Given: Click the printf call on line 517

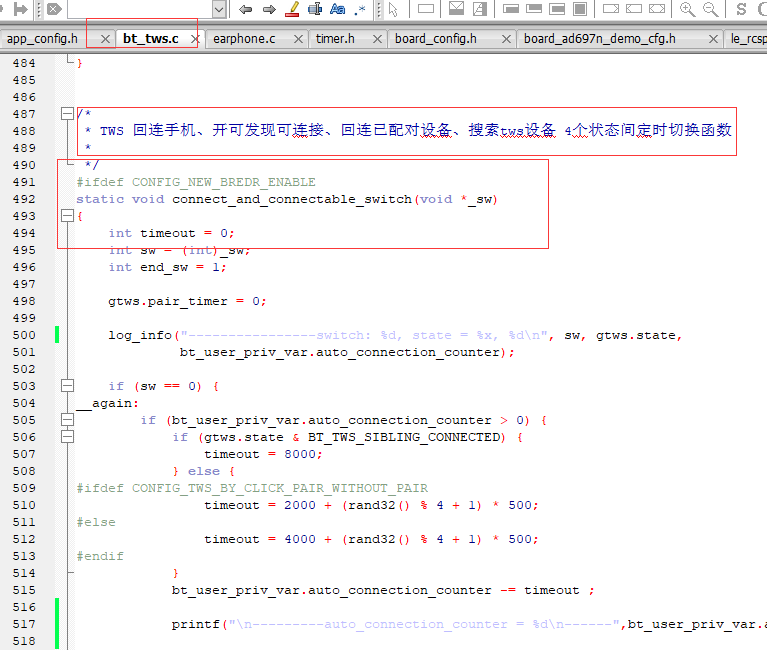Looking at the screenshot, I should pyautogui.click(x=196, y=625).
